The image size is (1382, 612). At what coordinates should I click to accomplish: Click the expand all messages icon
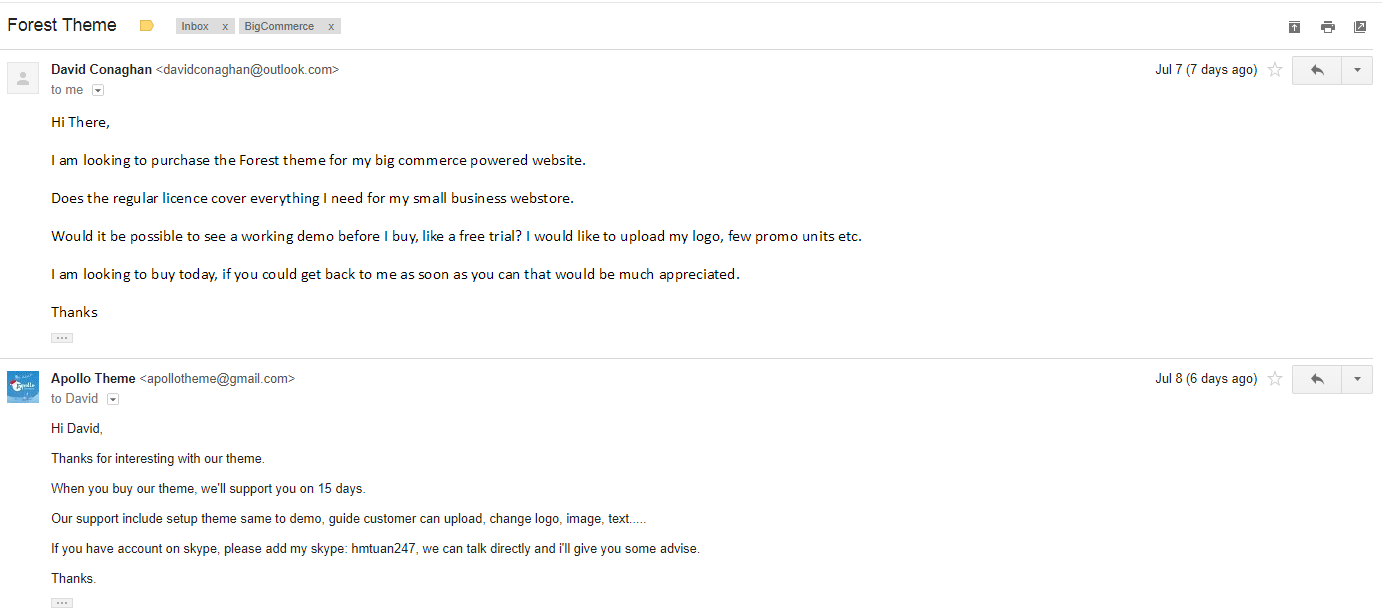pos(1294,27)
